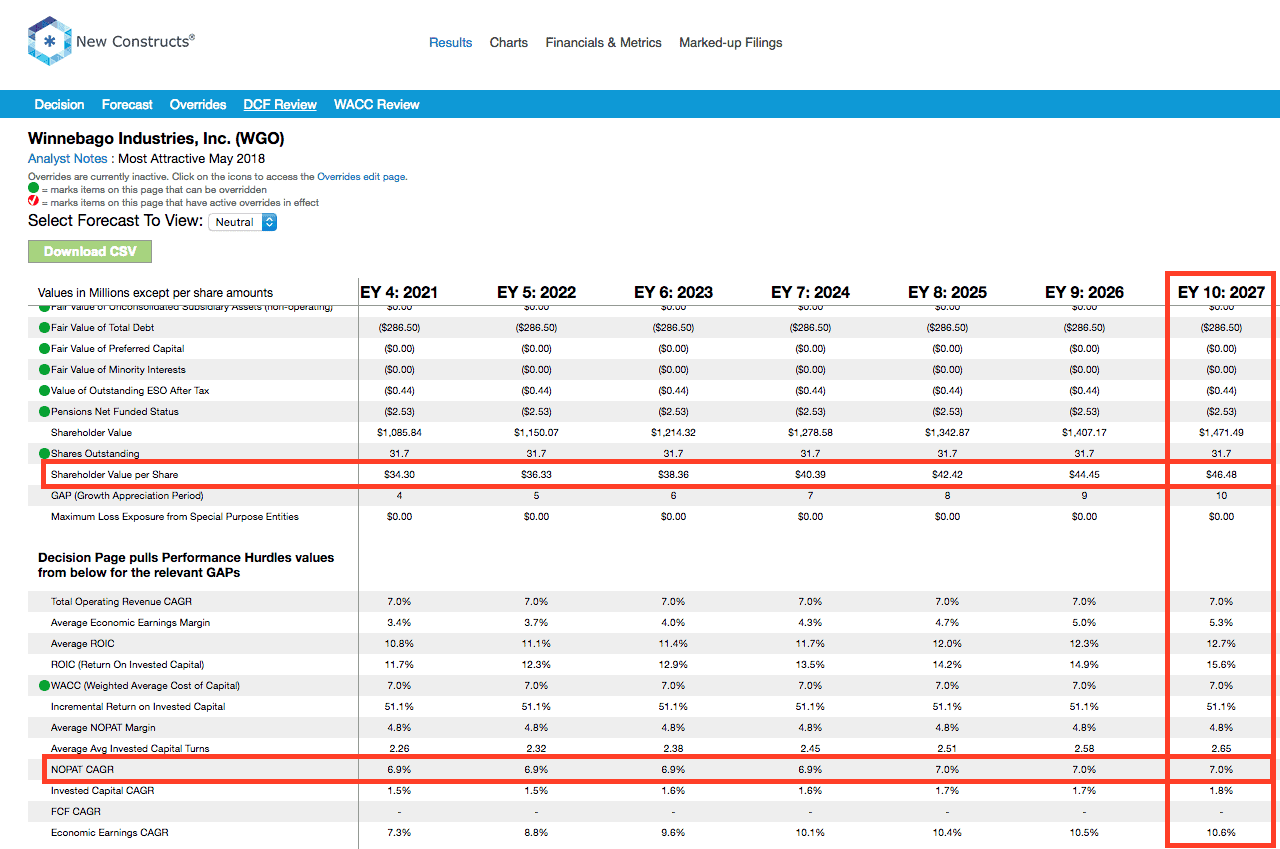Select the DCF Review subtab
Viewport: 1280px width, 849px height.
point(280,104)
